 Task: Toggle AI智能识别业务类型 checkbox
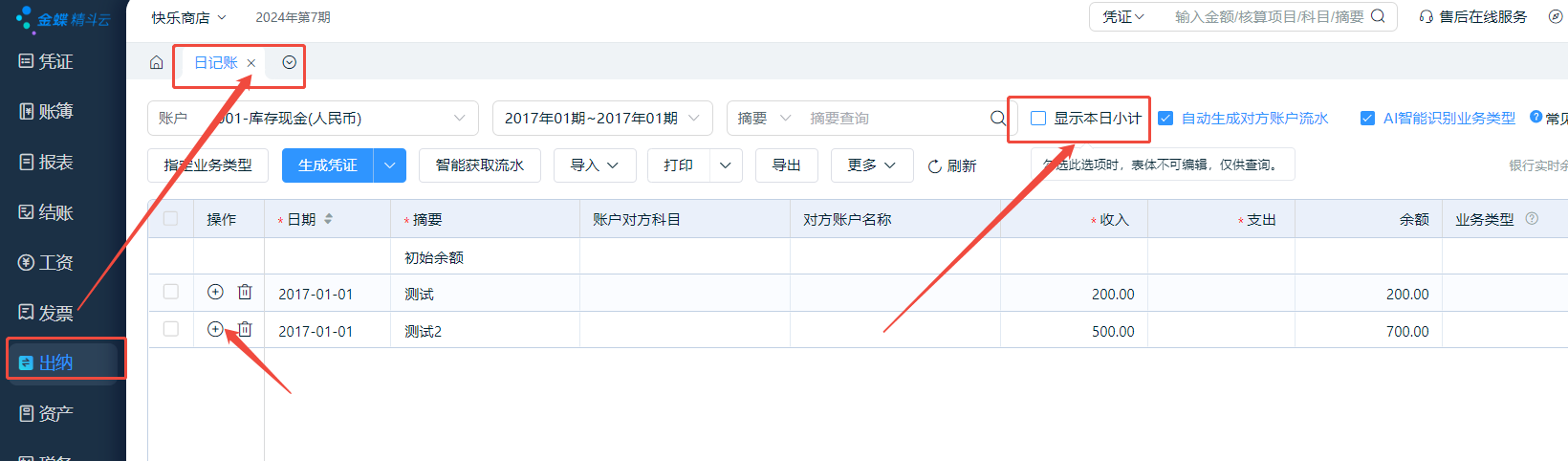[x=1368, y=119]
